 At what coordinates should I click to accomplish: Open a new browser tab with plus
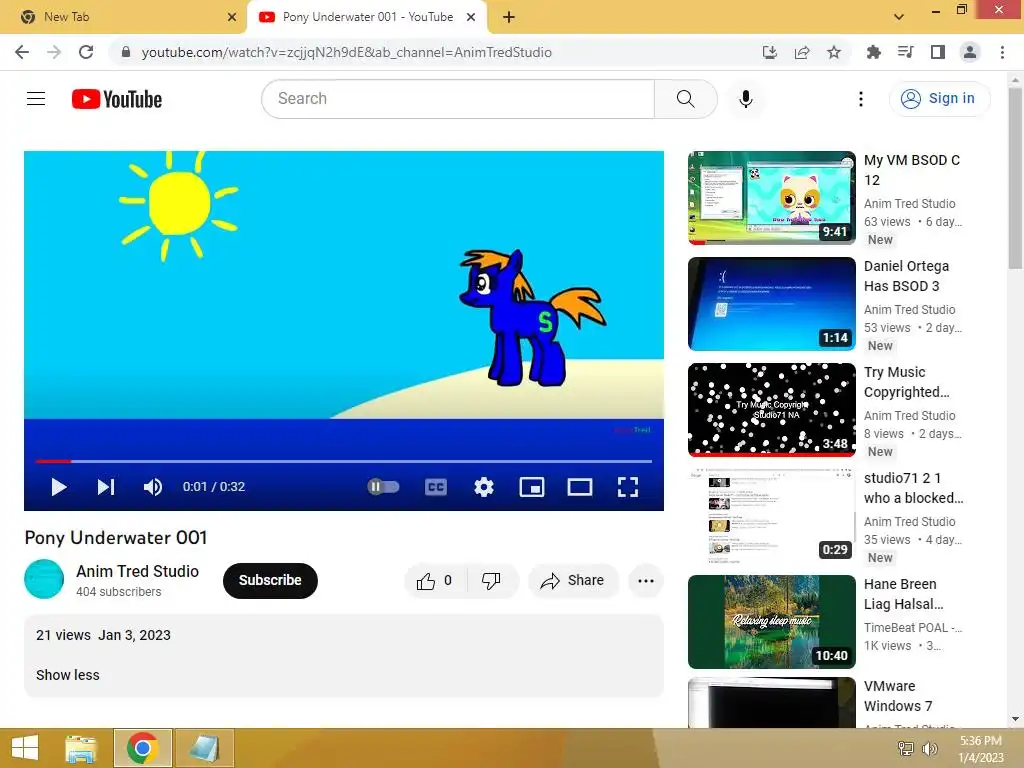click(x=509, y=17)
